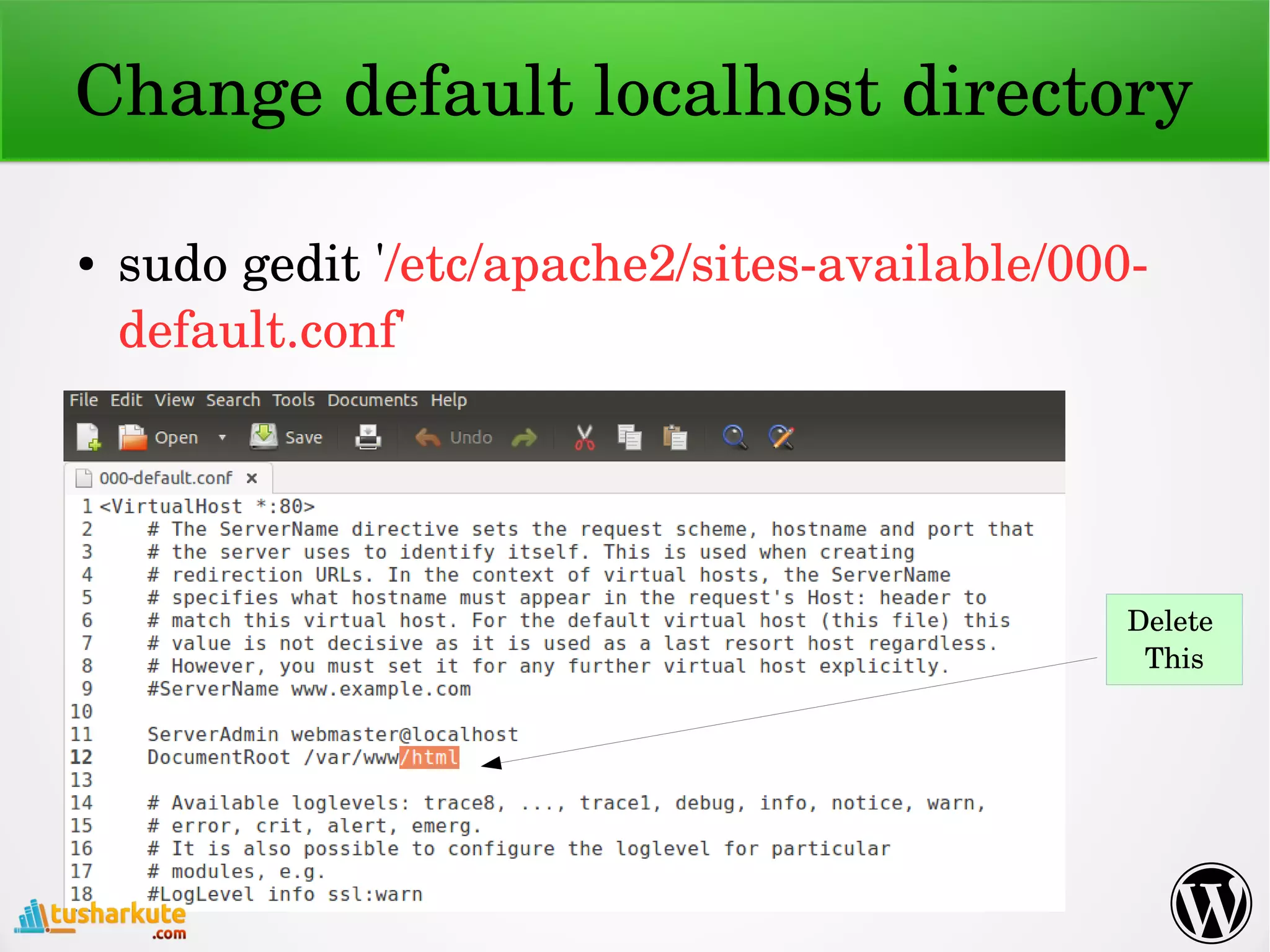The image size is (1270, 952).
Task: Open the File menu
Action: click(x=84, y=400)
